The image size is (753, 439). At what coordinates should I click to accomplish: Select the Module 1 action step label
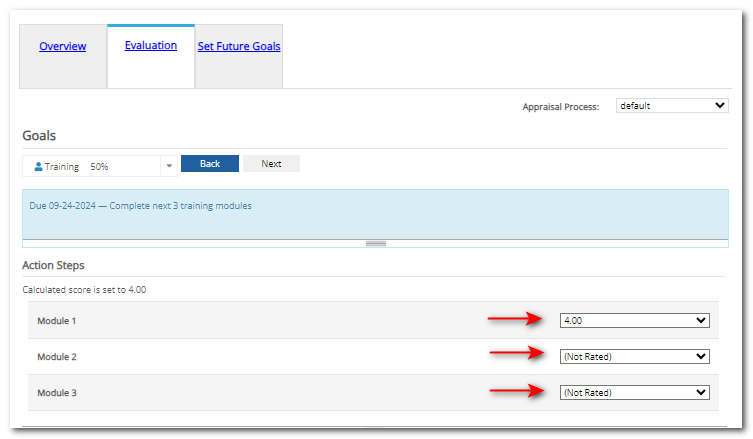pos(57,321)
